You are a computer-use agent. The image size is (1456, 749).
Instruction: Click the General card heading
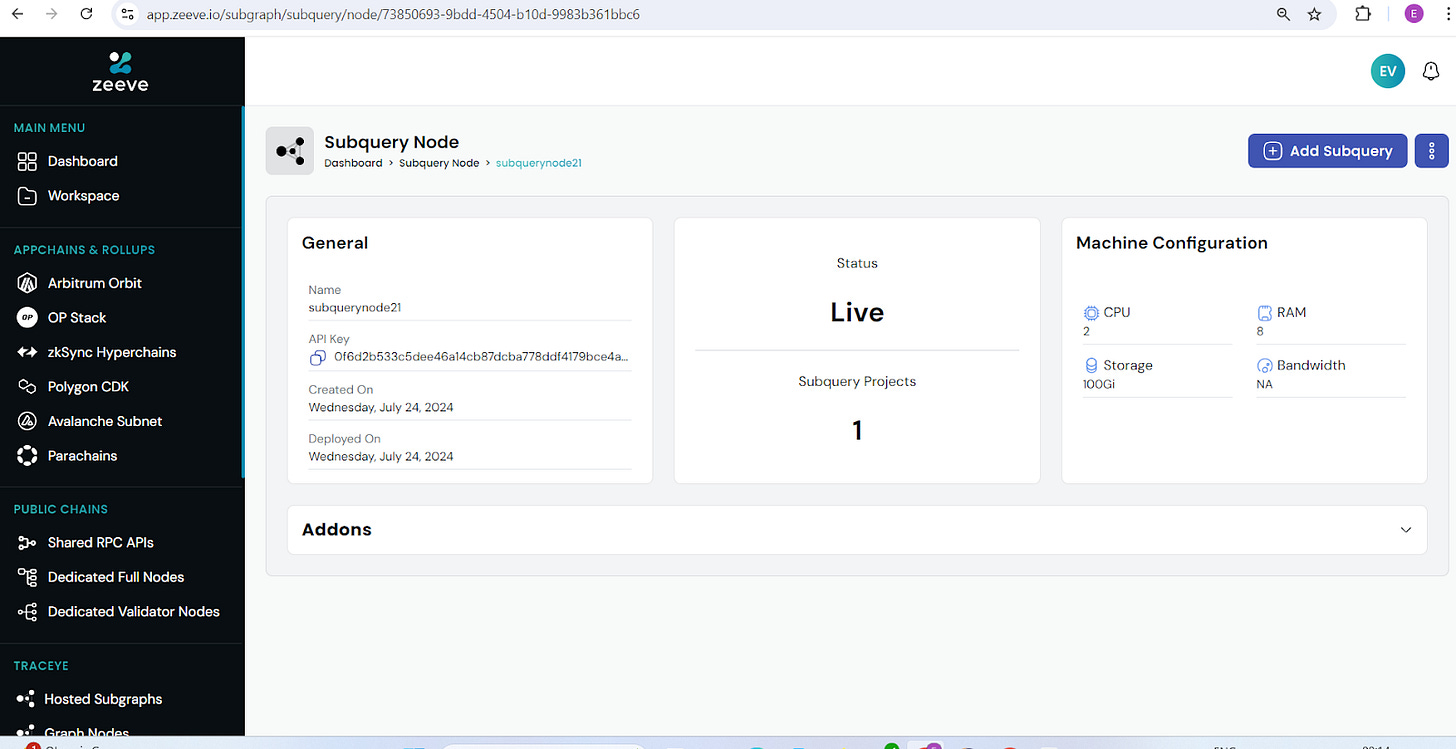(335, 243)
